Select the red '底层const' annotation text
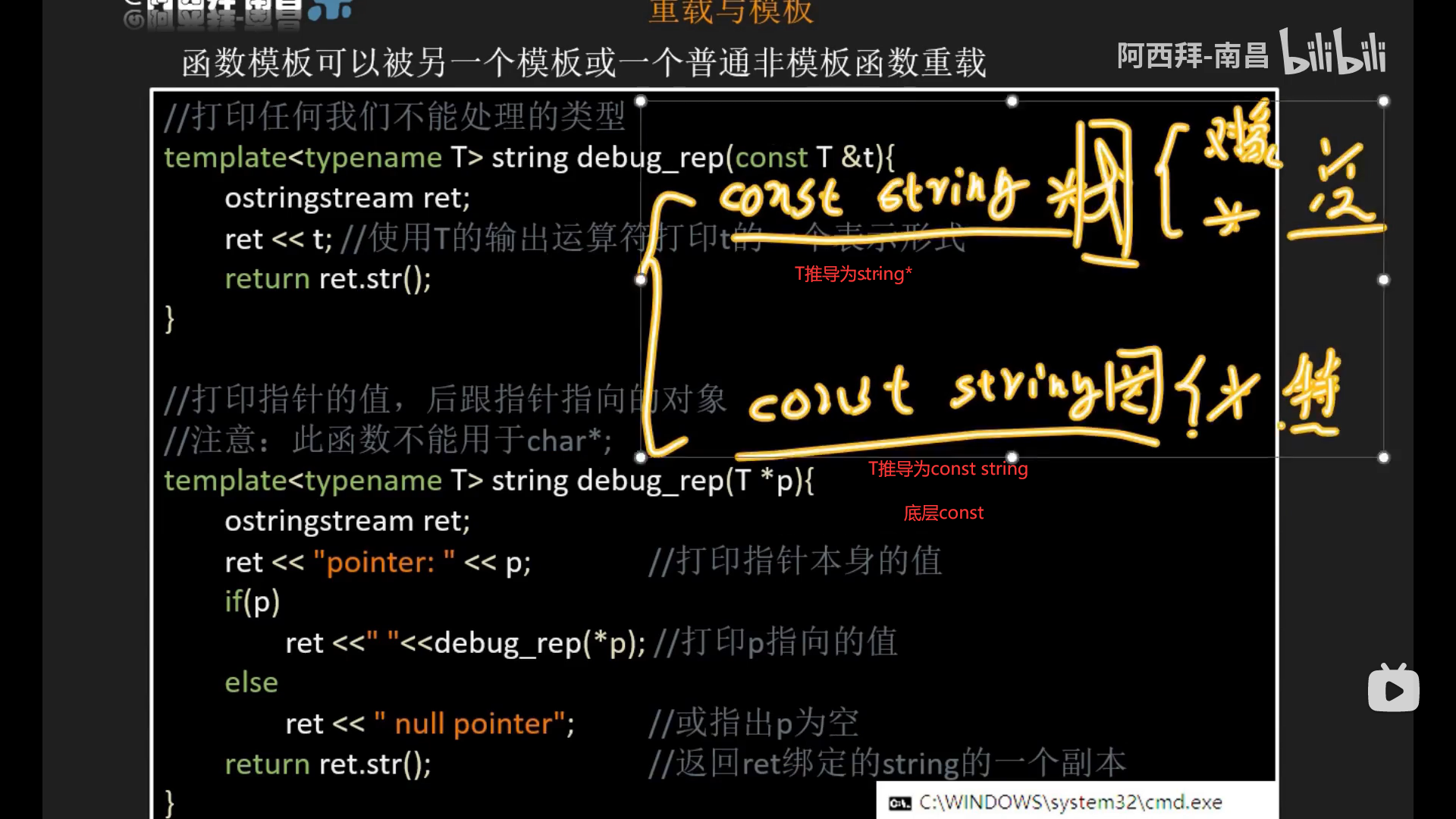Screen dimensions: 1456x819 943,513
